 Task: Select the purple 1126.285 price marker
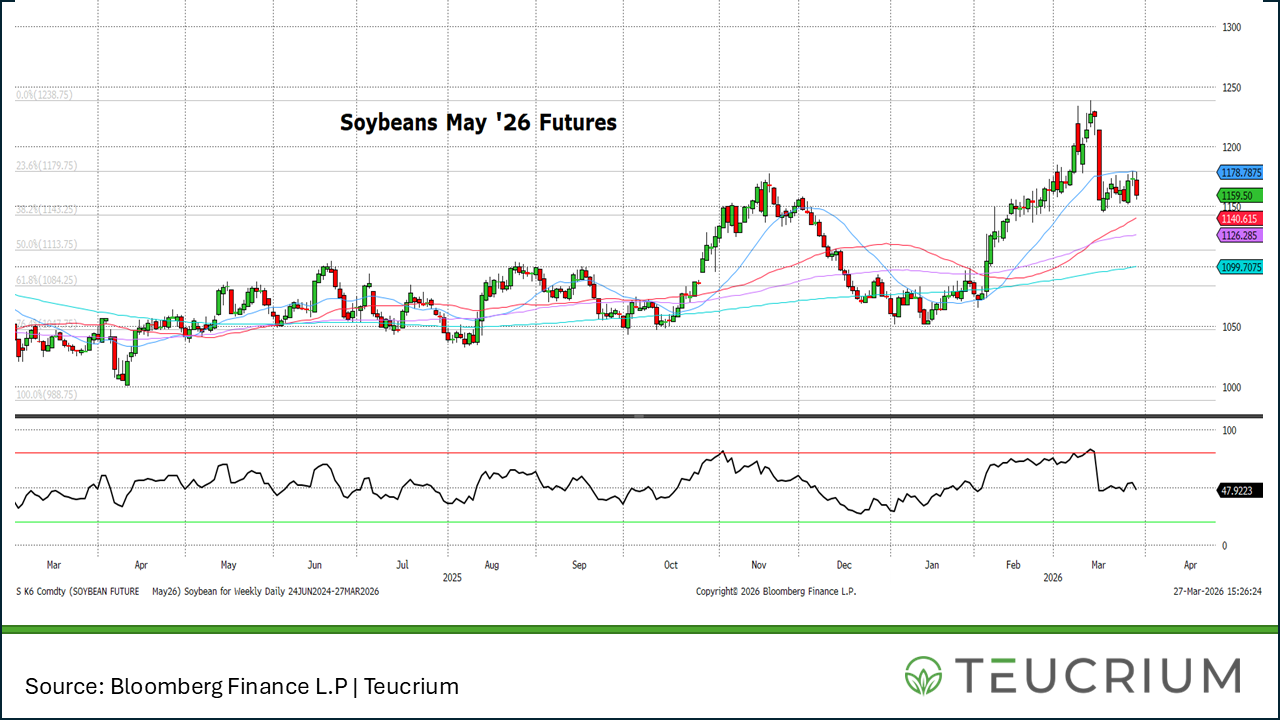(x=1239, y=235)
